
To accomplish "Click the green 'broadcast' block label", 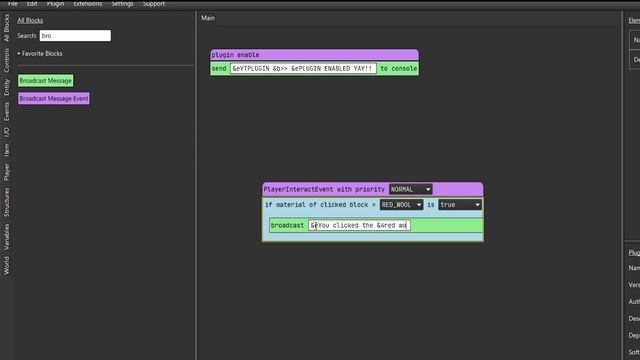I will [x=287, y=225].
